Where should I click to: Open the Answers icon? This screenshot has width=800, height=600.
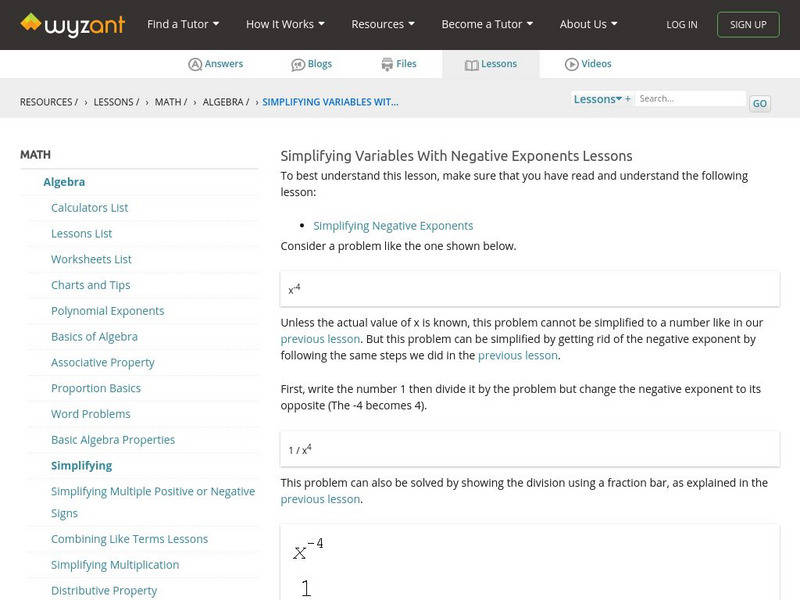[x=195, y=64]
